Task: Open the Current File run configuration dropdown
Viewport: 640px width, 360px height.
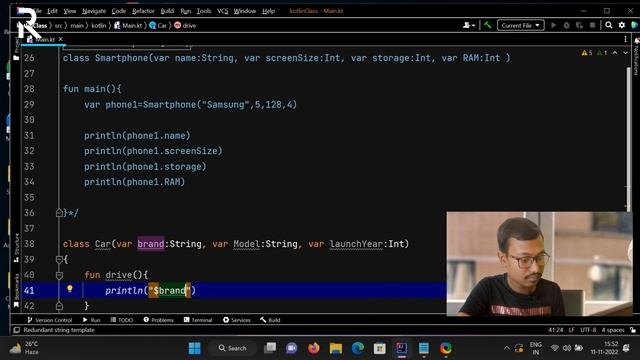Action: (x=520, y=25)
